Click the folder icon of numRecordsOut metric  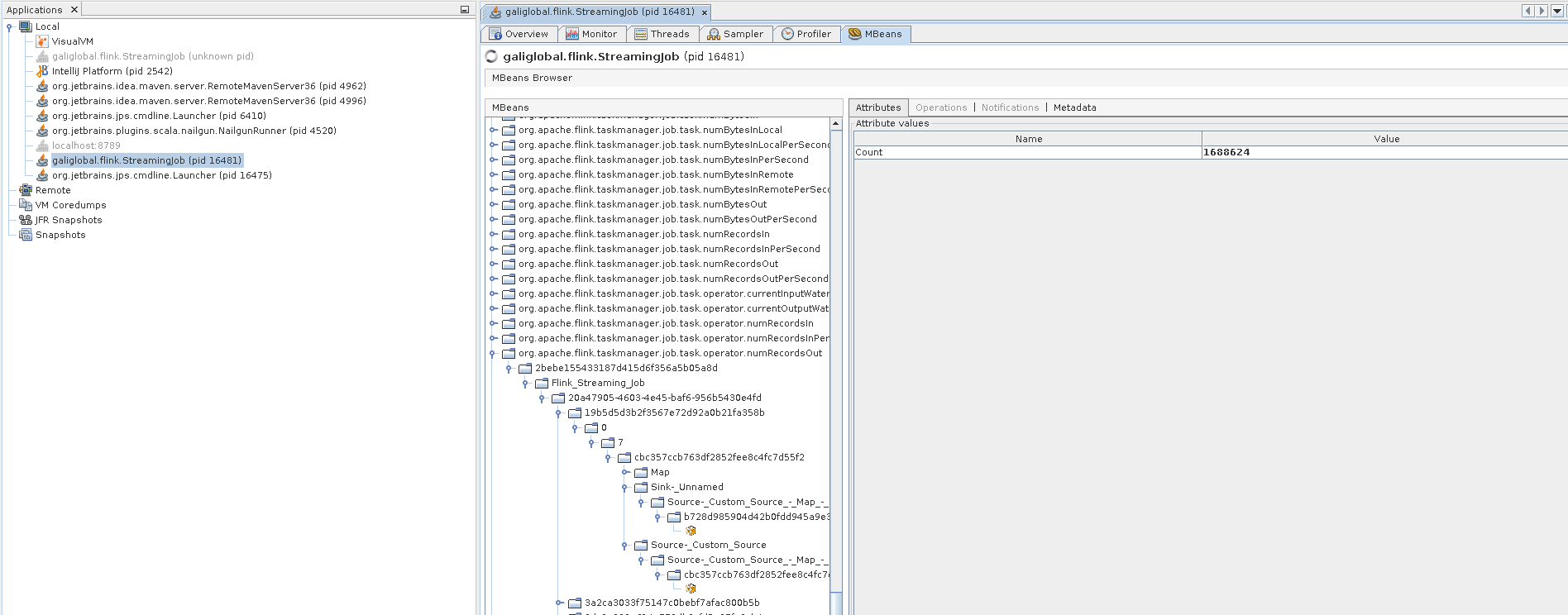pyautogui.click(x=509, y=265)
